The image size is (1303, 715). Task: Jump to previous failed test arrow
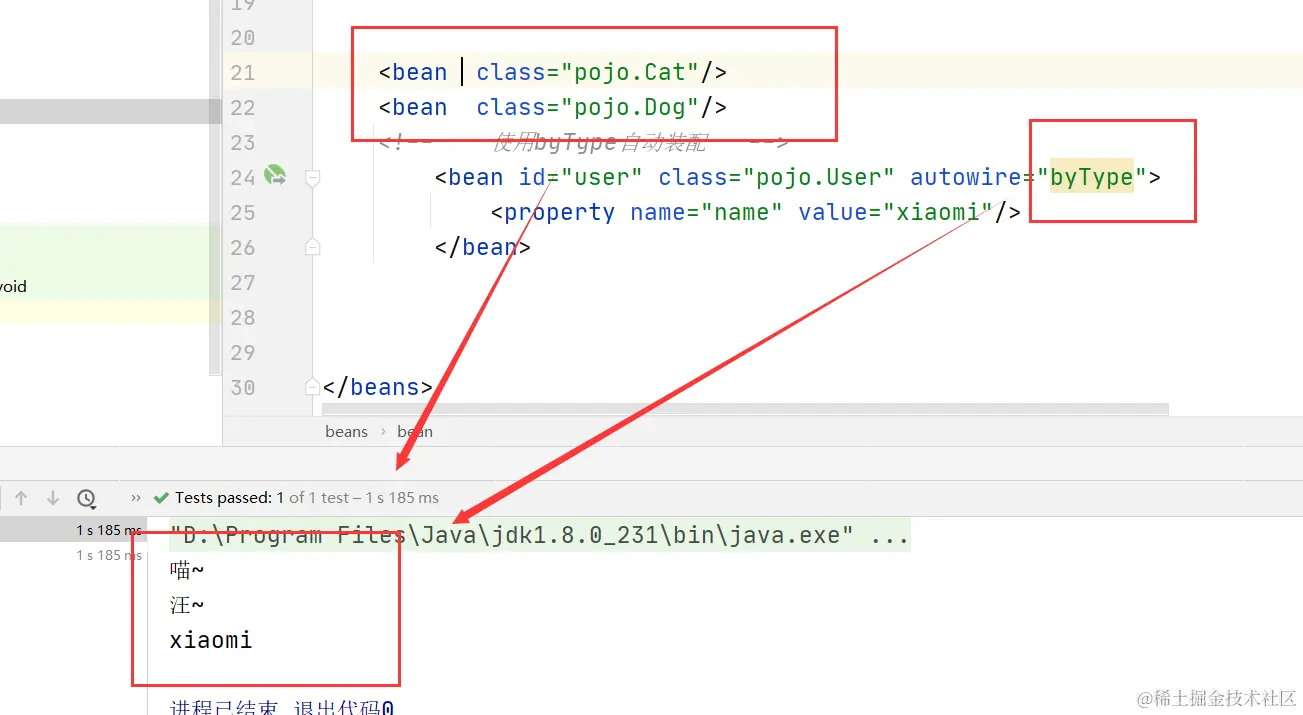point(21,497)
